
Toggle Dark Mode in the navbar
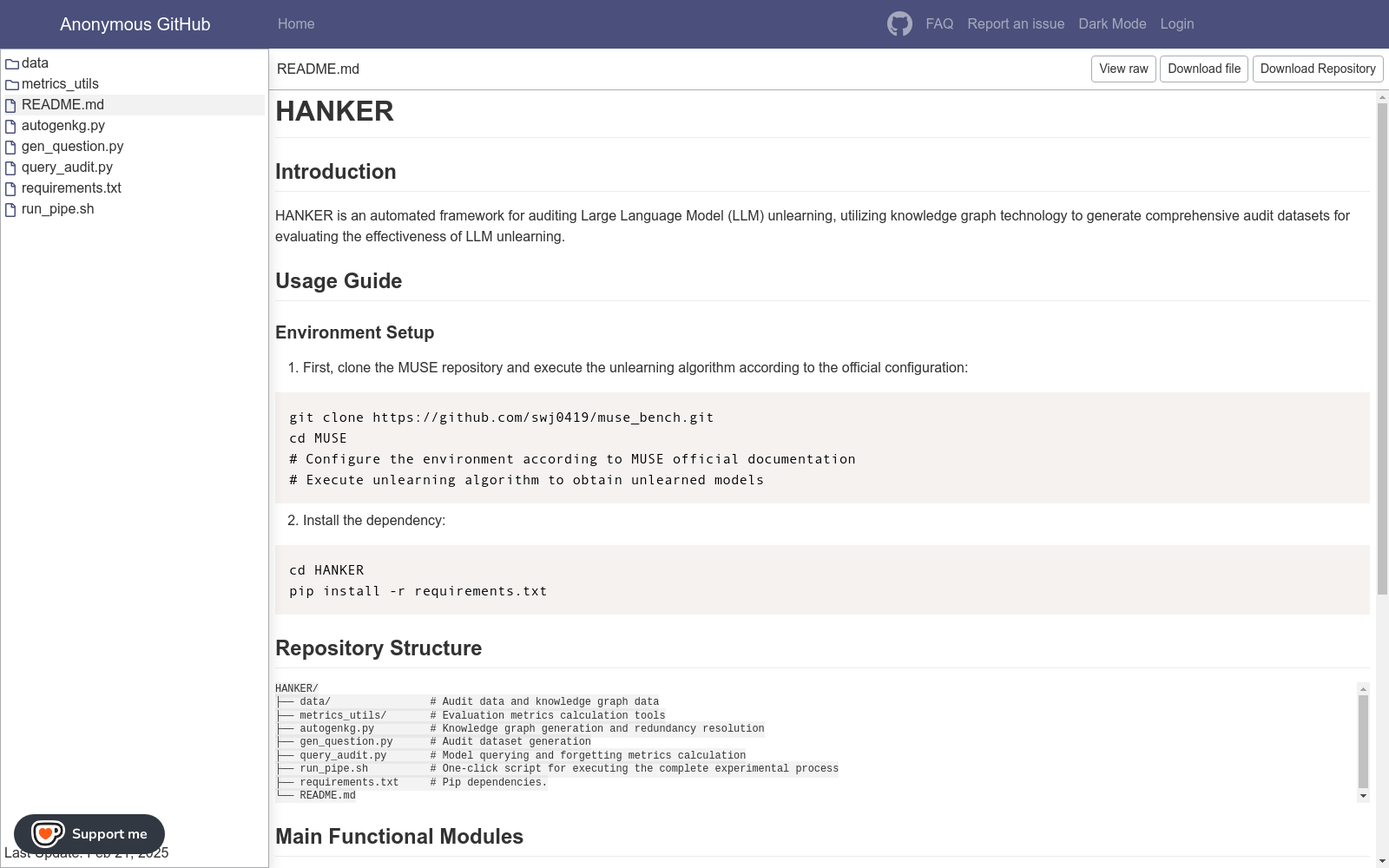pos(1112,23)
